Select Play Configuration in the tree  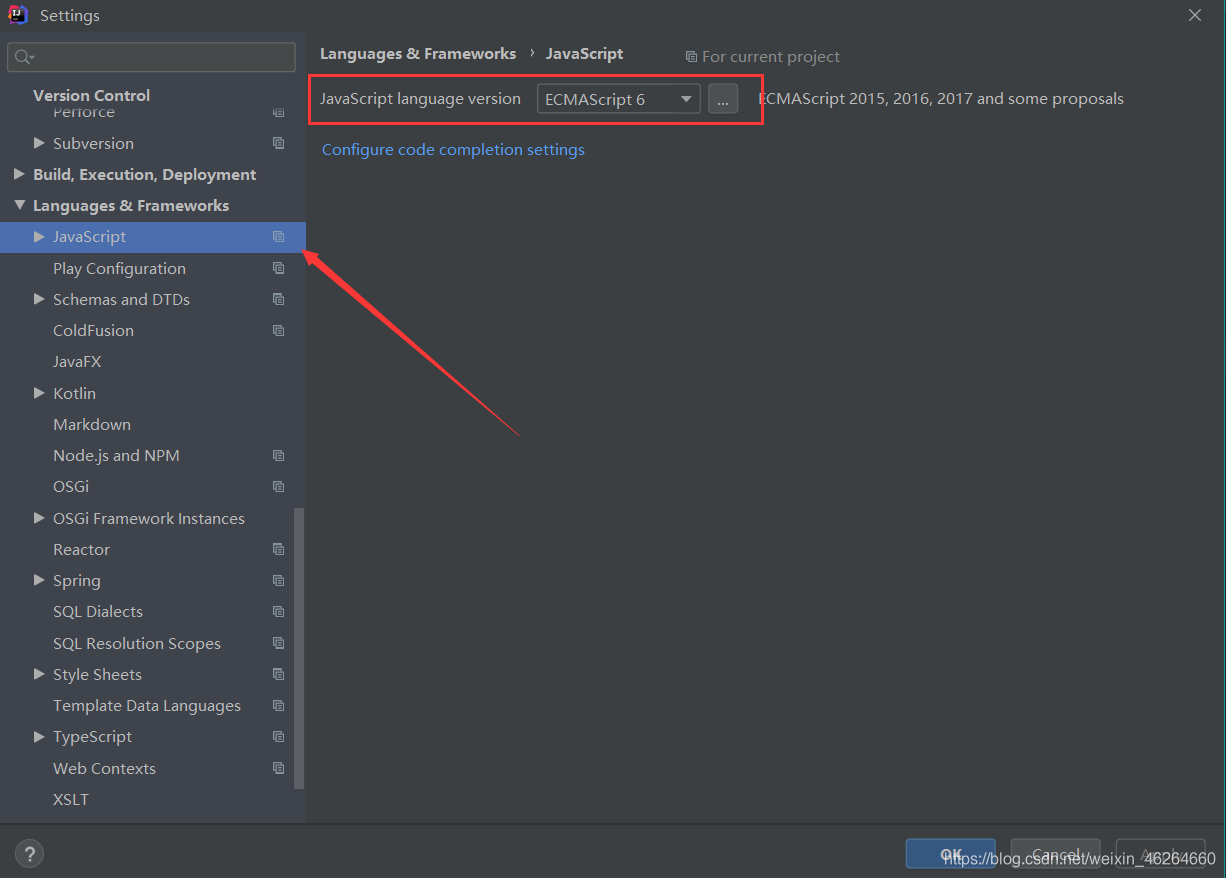click(119, 268)
